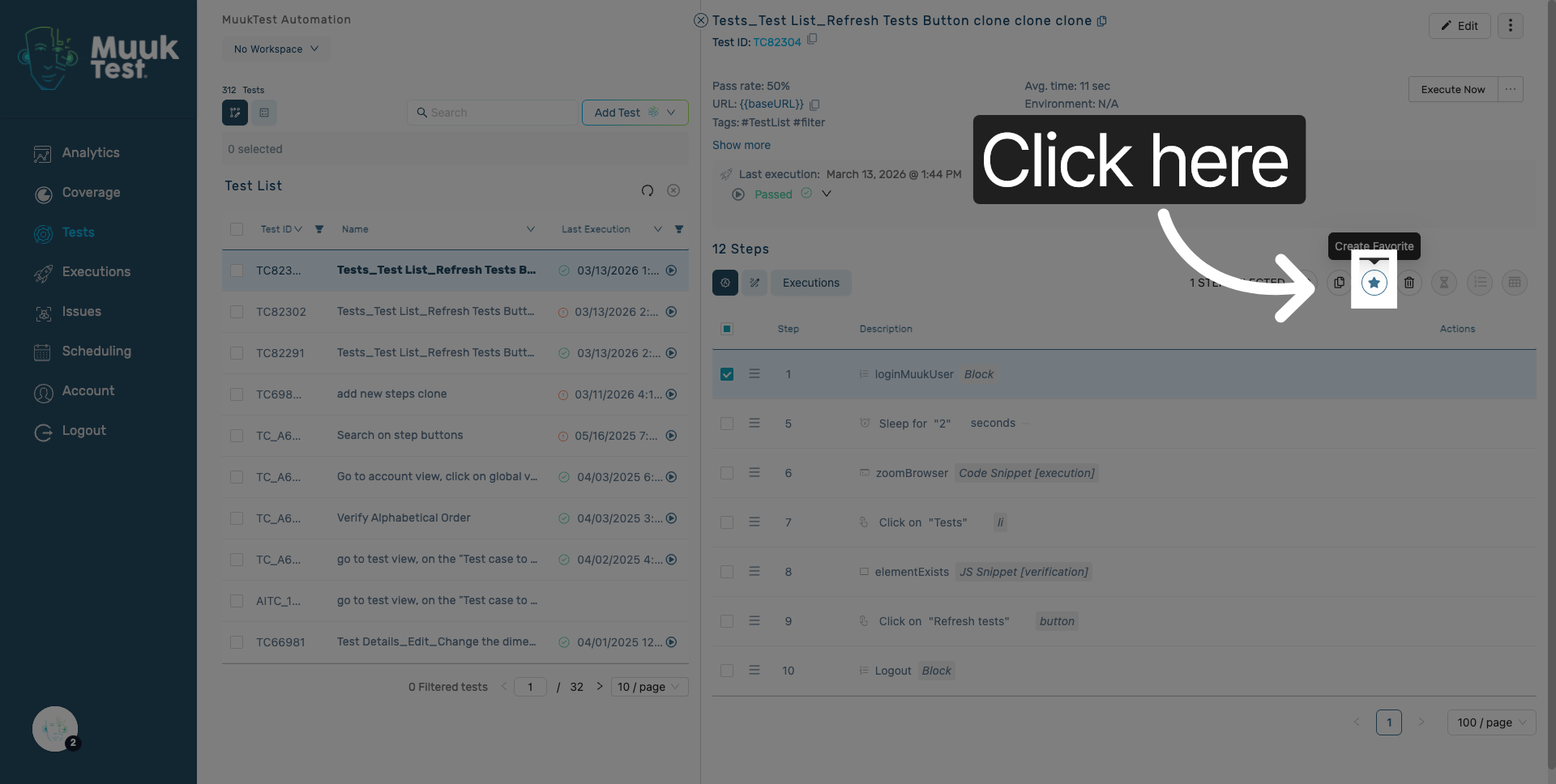This screenshot has width=1556, height=784.
Task: Click the duplicate selected steps icon
Action: click(1339, 283)
